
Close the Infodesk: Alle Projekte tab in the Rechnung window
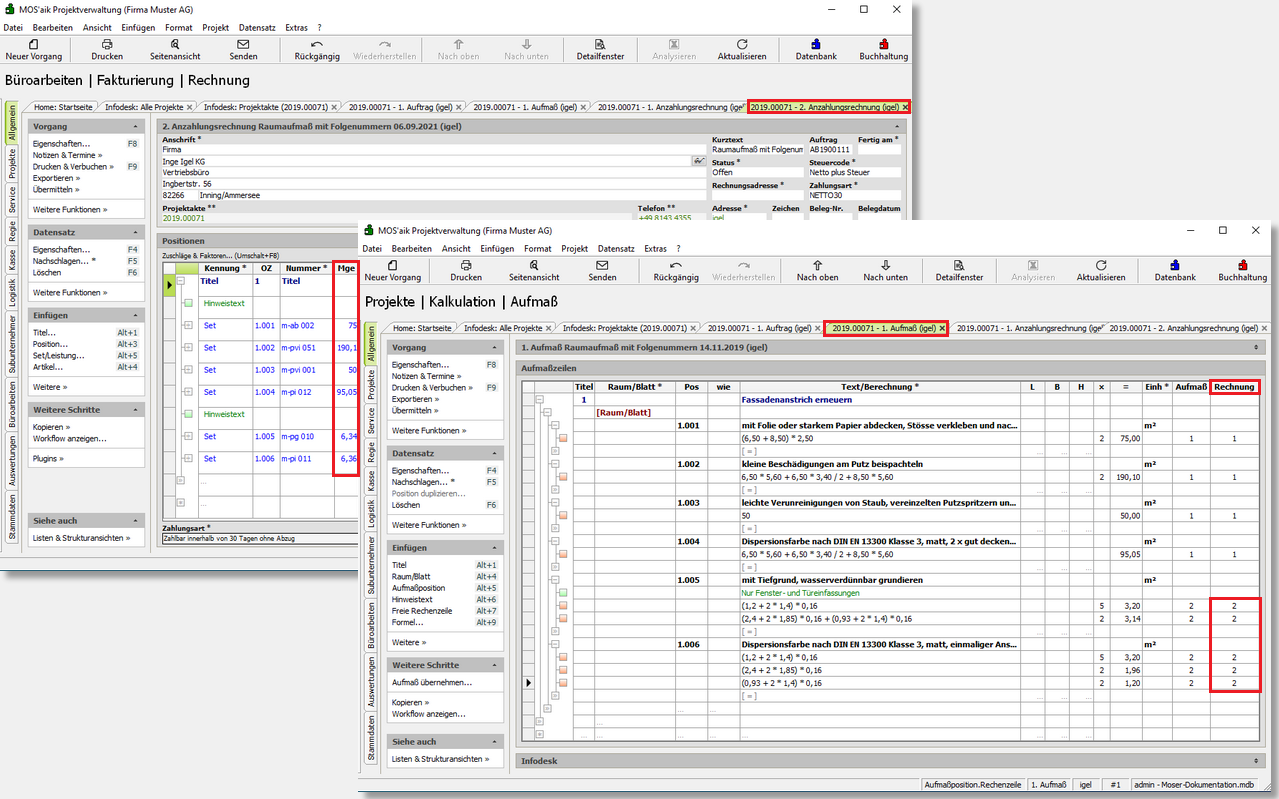[192, 107]
